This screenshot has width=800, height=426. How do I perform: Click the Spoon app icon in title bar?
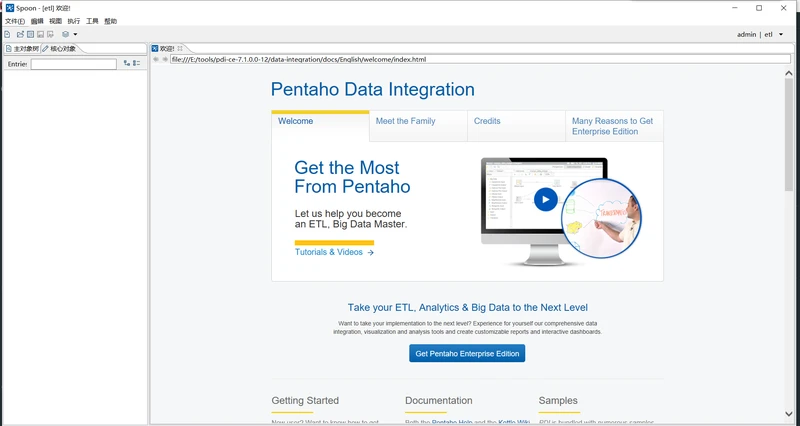(x=10, y=8)
